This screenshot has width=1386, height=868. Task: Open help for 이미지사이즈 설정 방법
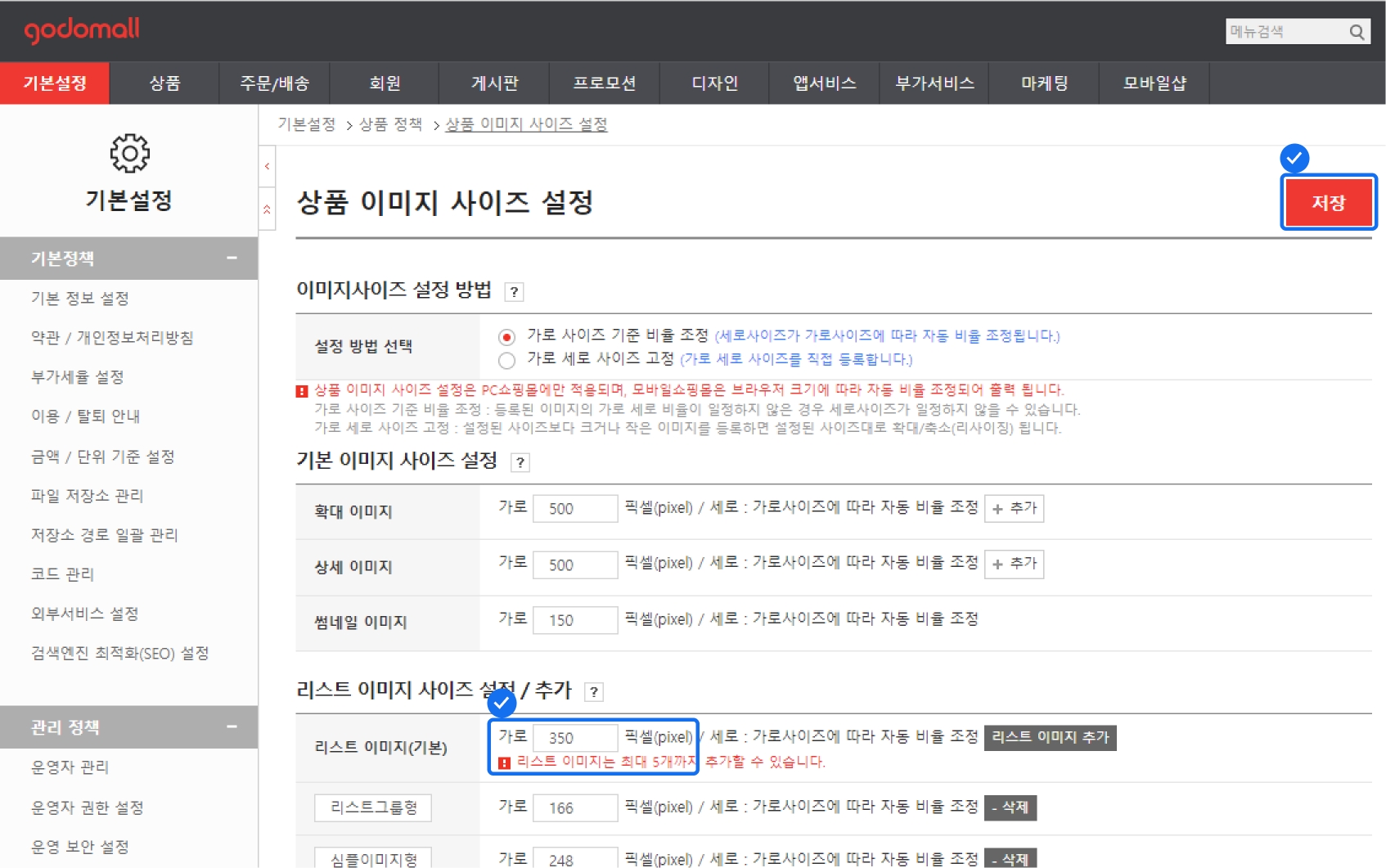(514, 292)
